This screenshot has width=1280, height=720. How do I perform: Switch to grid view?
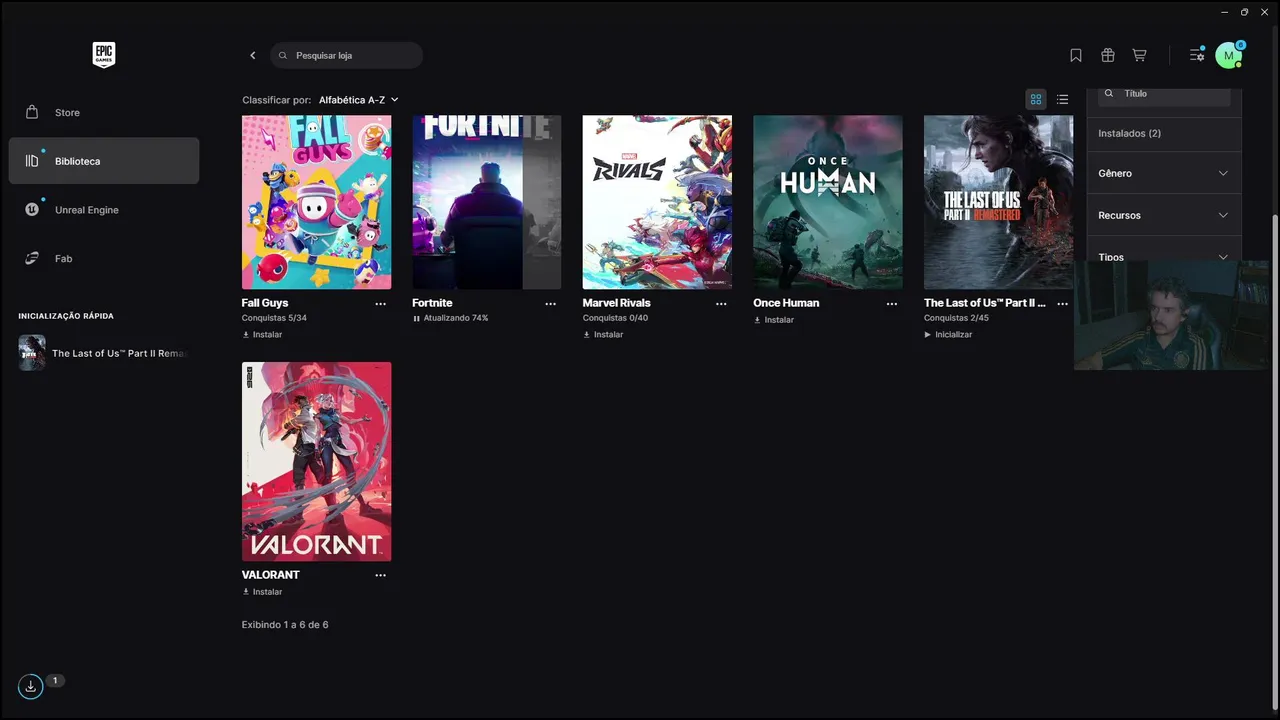[x=1036, y=99]
